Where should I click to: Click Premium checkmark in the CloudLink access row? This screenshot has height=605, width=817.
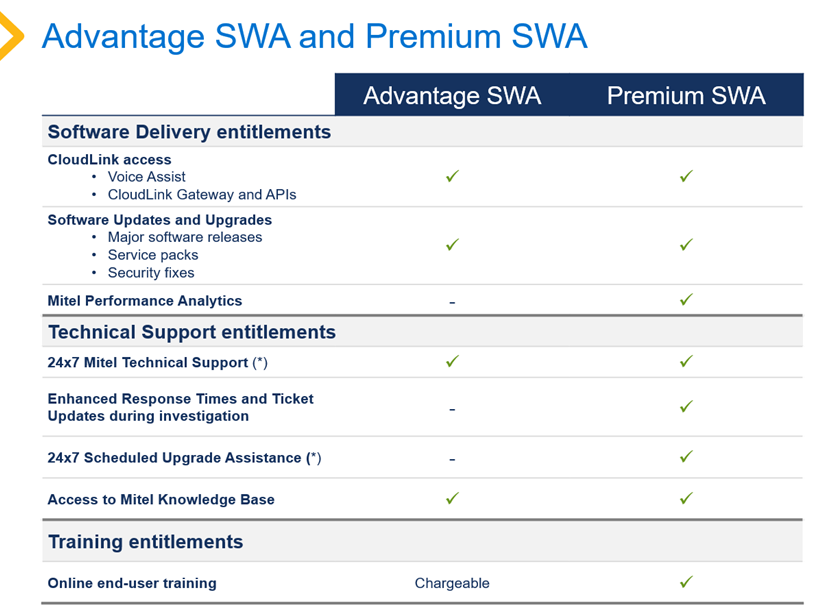pos(686,176)
